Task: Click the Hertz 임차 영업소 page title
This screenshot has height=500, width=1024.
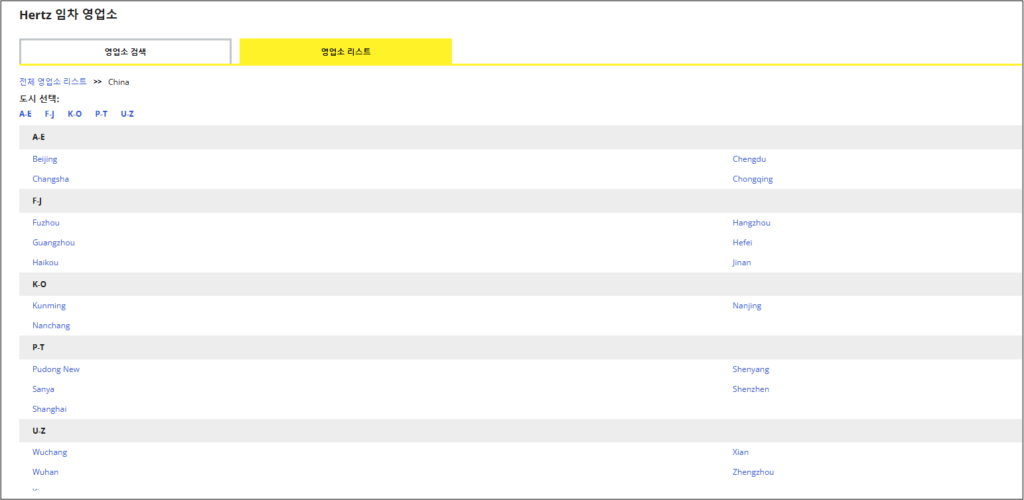Action: click(69, 14)
